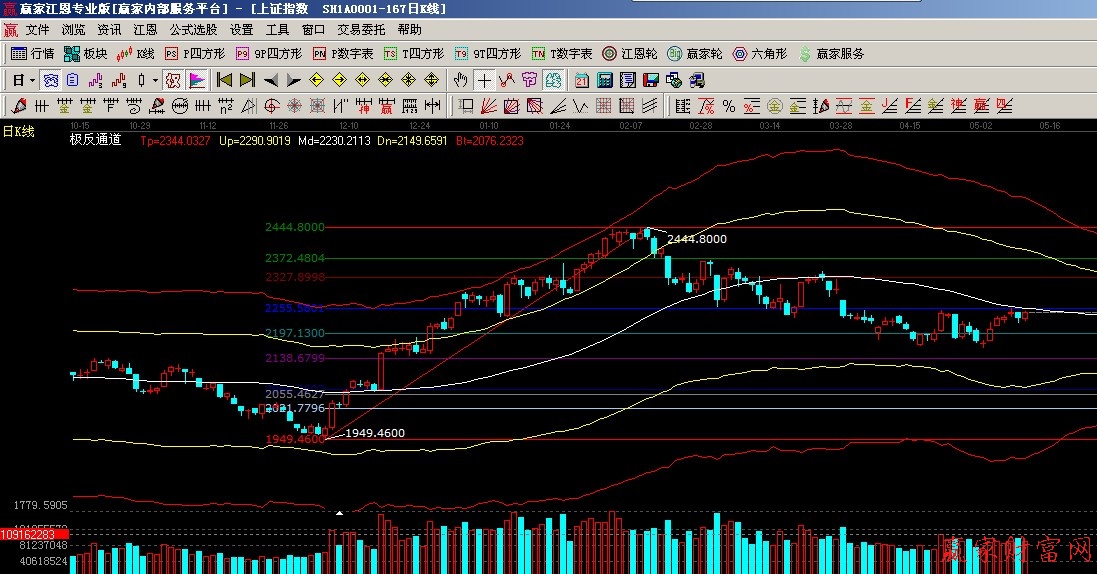Toggle the crosshair cursor button
Image resolution: width=1097 pixels, height=574 pixels.
click(x=484, y=80)
